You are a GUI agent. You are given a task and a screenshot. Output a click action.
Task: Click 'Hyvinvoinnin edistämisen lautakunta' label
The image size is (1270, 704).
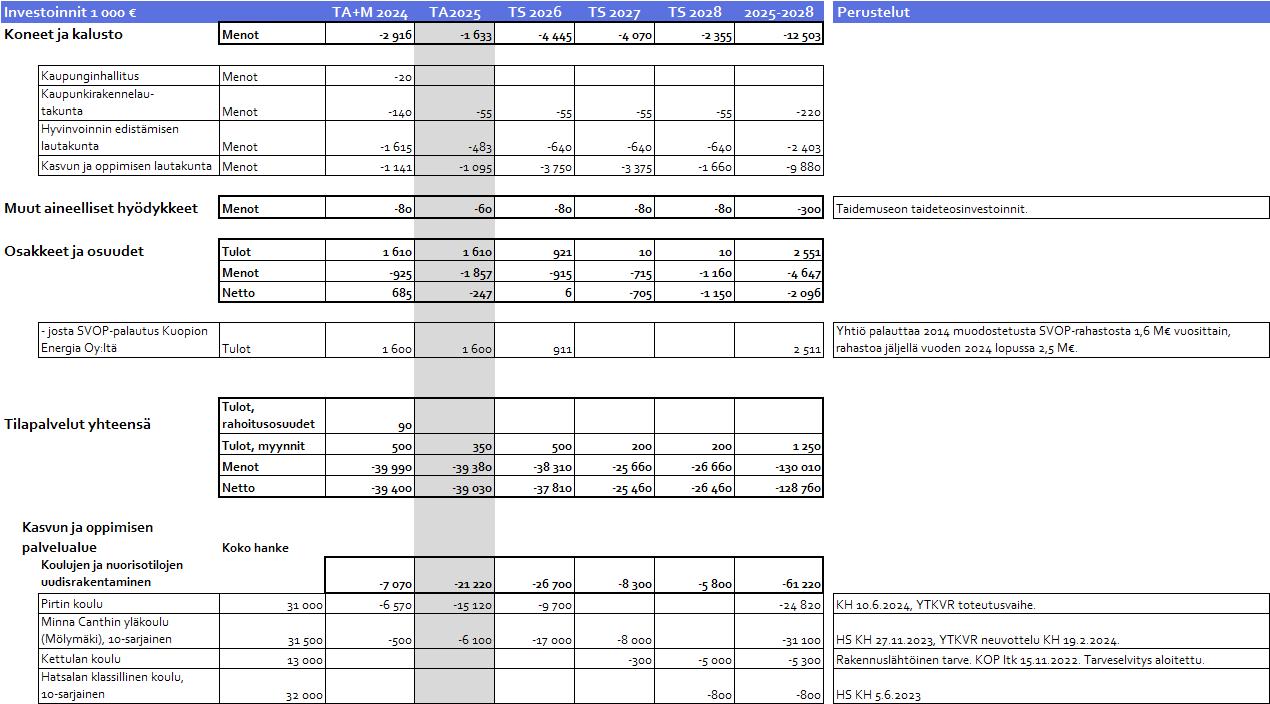pyautogui.click(x=129, y=138)
